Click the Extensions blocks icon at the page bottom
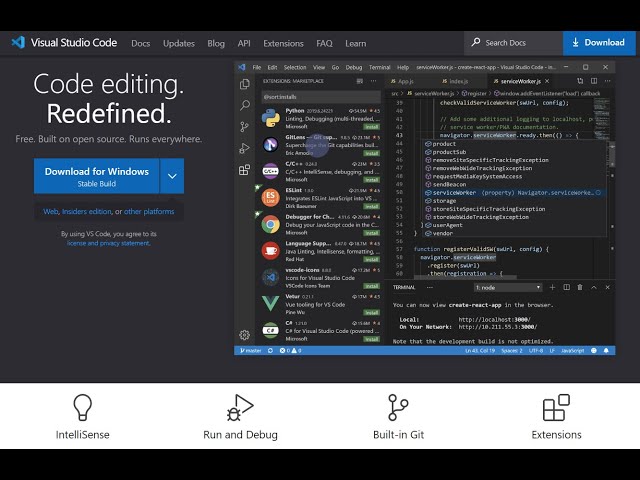The height and width of the screenshot is (480, 640). [556, 407]
